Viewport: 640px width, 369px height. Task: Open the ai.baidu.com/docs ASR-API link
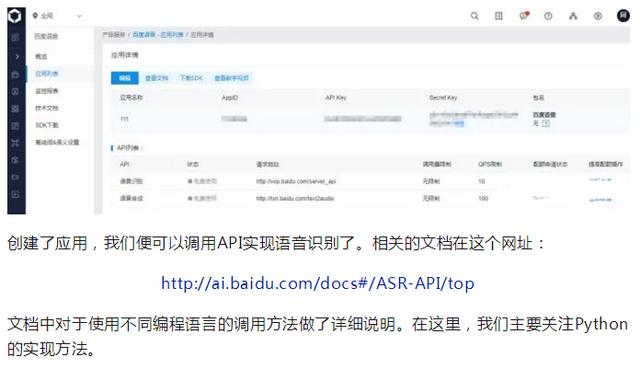pos(318,283)
